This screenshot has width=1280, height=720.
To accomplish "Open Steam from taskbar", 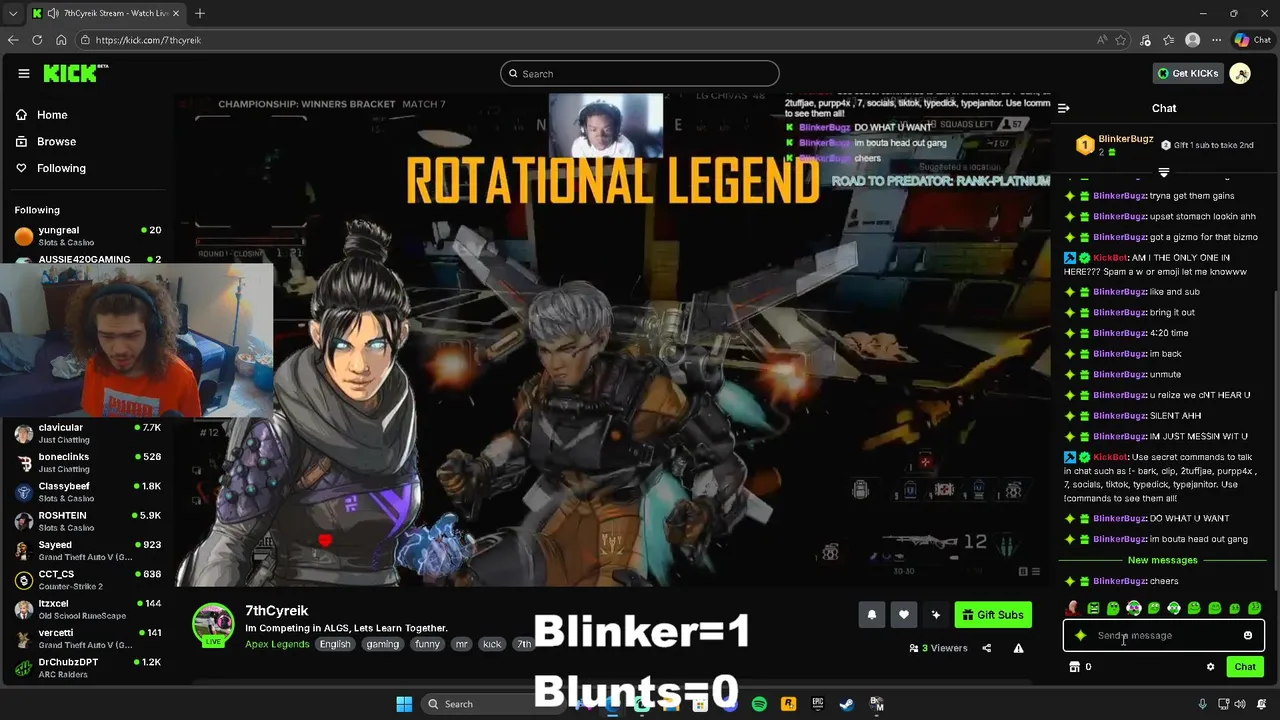I will click(x=846, y=704).
